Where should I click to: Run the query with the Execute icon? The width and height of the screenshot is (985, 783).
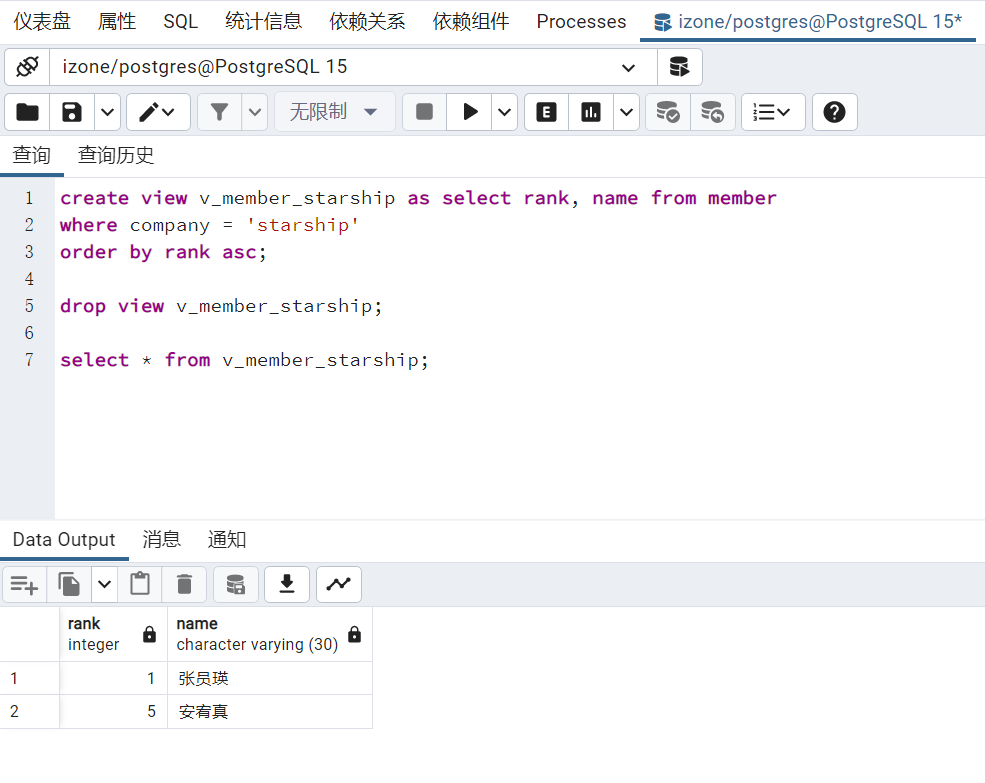click(469, 112)
